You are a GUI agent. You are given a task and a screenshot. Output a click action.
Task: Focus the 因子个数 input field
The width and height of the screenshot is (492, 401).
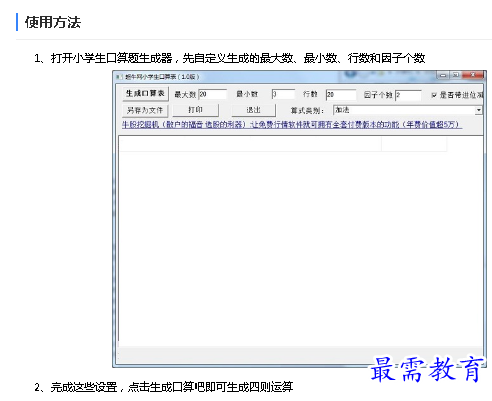pos(408,95)
